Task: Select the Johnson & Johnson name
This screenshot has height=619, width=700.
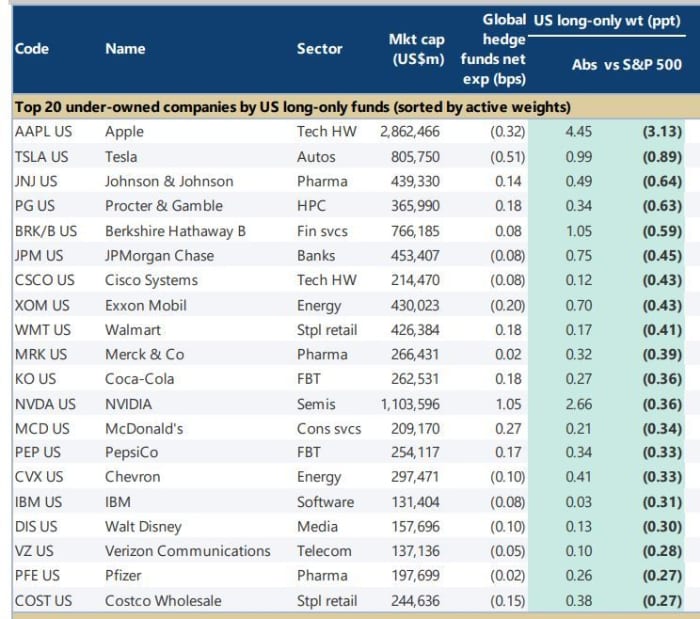Action: pyautogui.click(x=169, y=182)
